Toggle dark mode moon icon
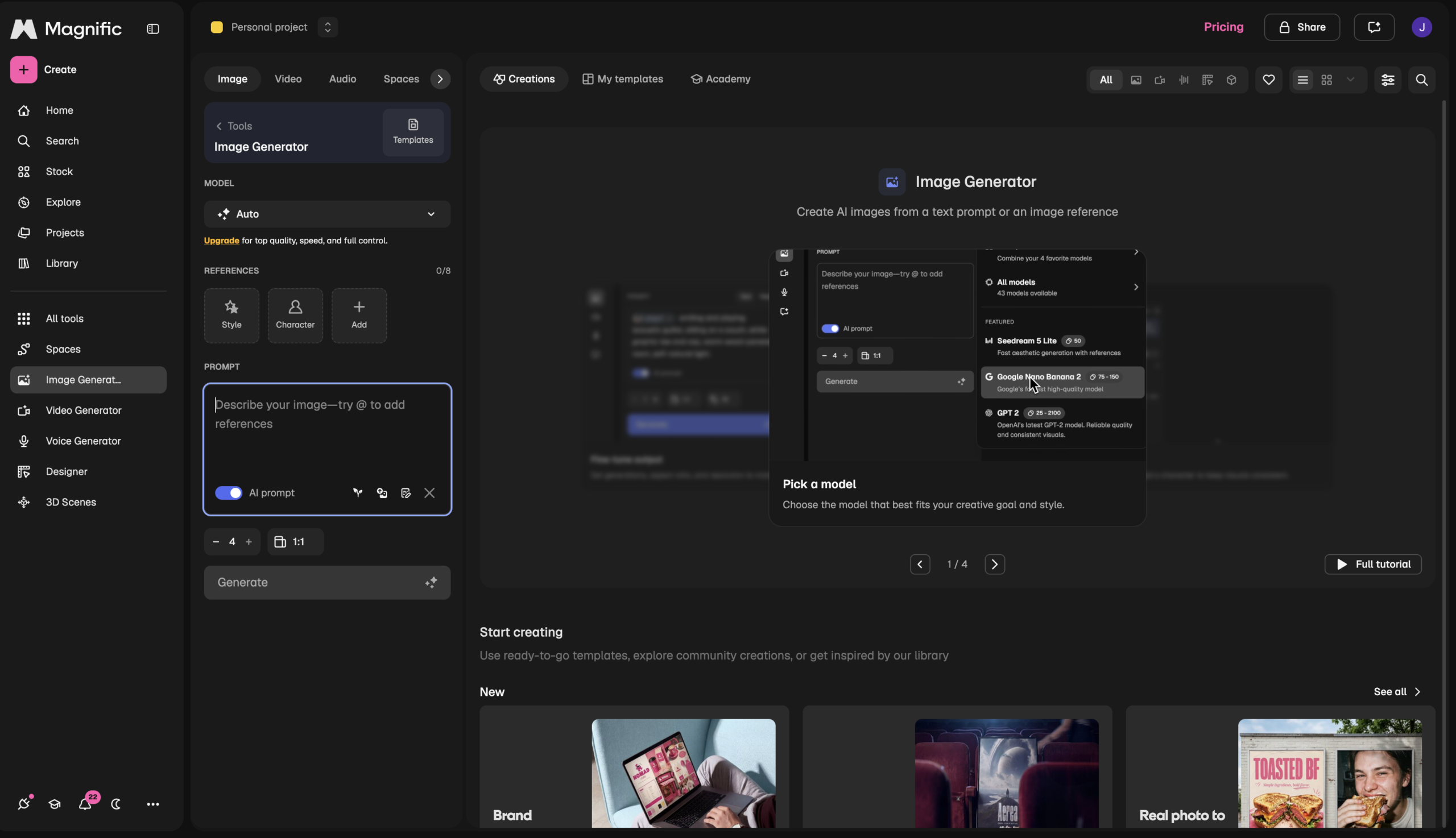1456x838 pixels. [x=115, y=804]
